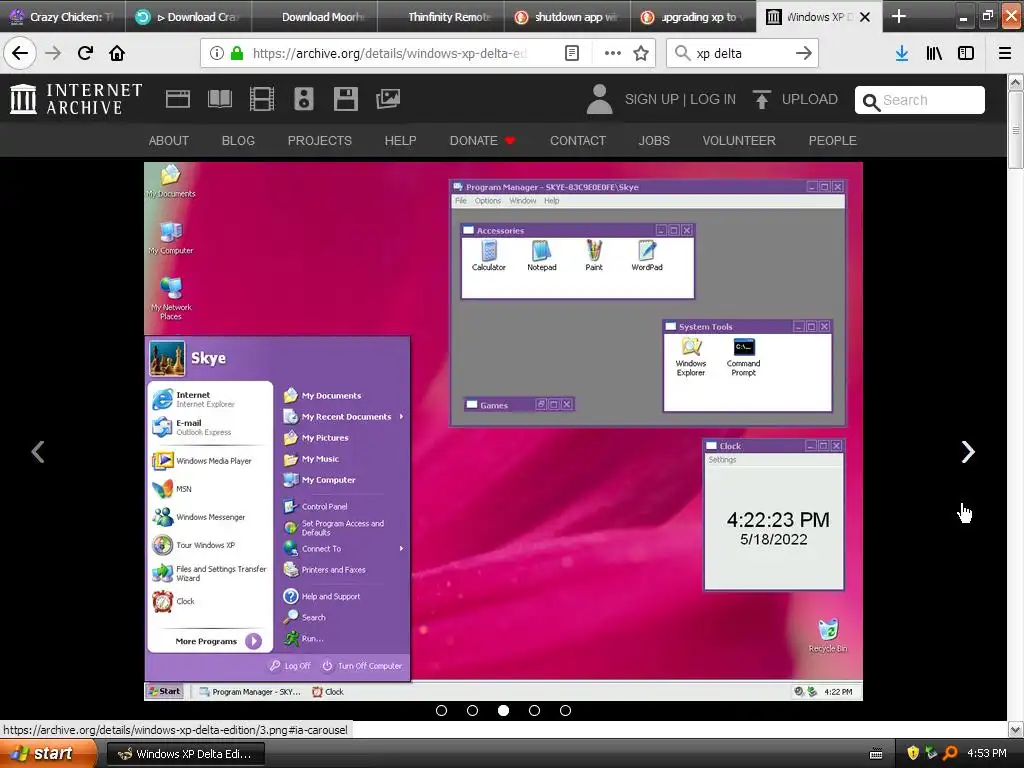Select Windows XP Delta Edi taskbar button
Image resolution: width=1024 pixels, height=768 pixels.
[185, 754]
